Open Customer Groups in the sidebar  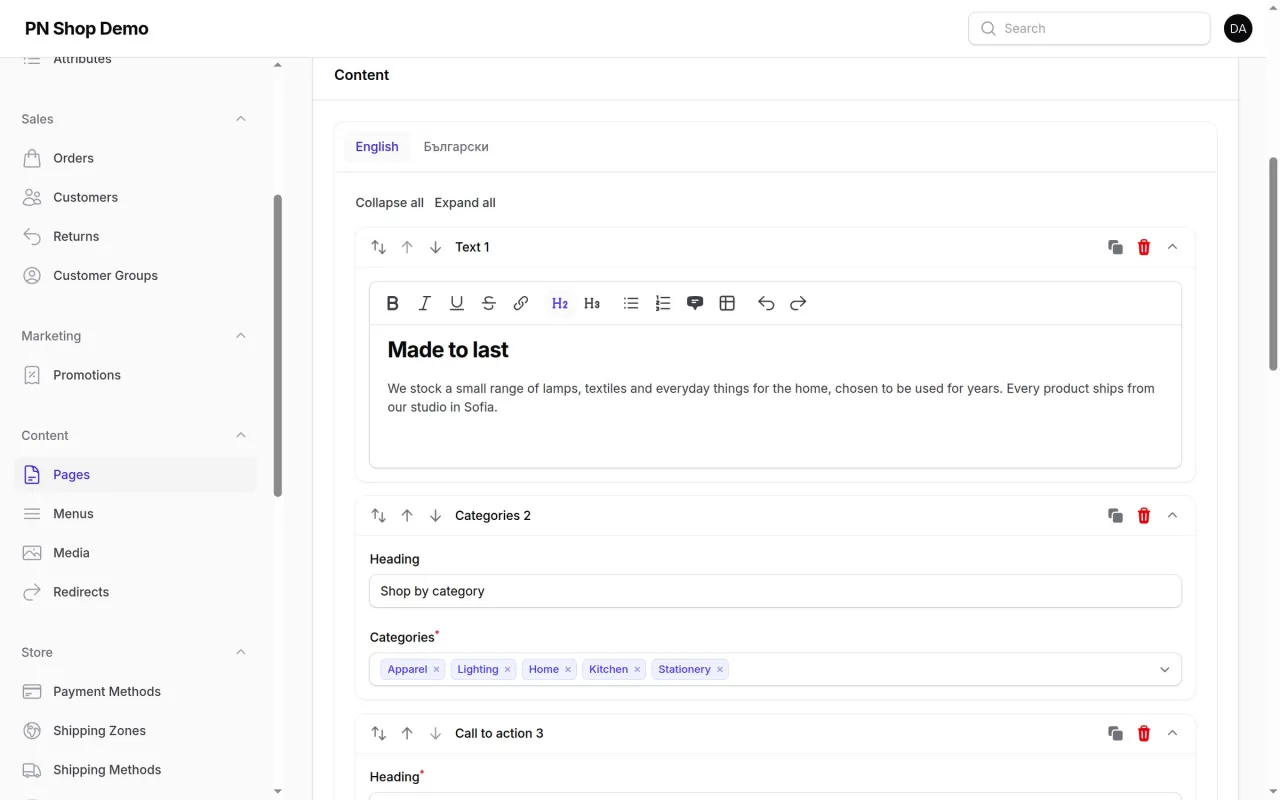coord(135,275)
